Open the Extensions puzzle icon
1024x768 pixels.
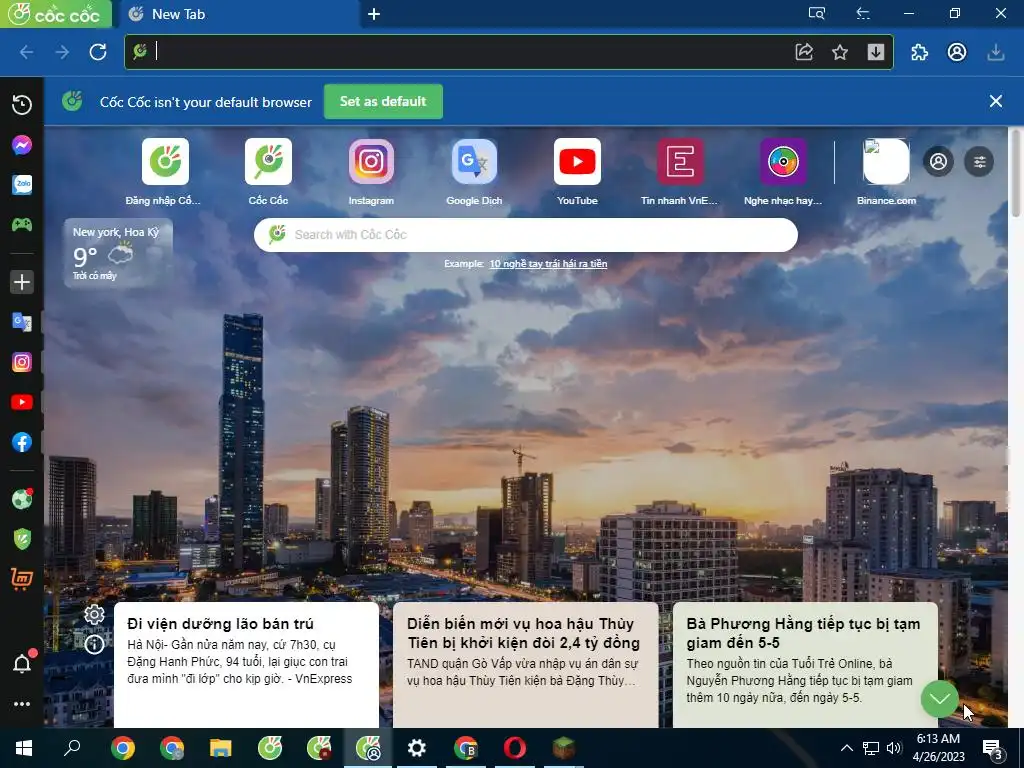(x=920, y=52)
